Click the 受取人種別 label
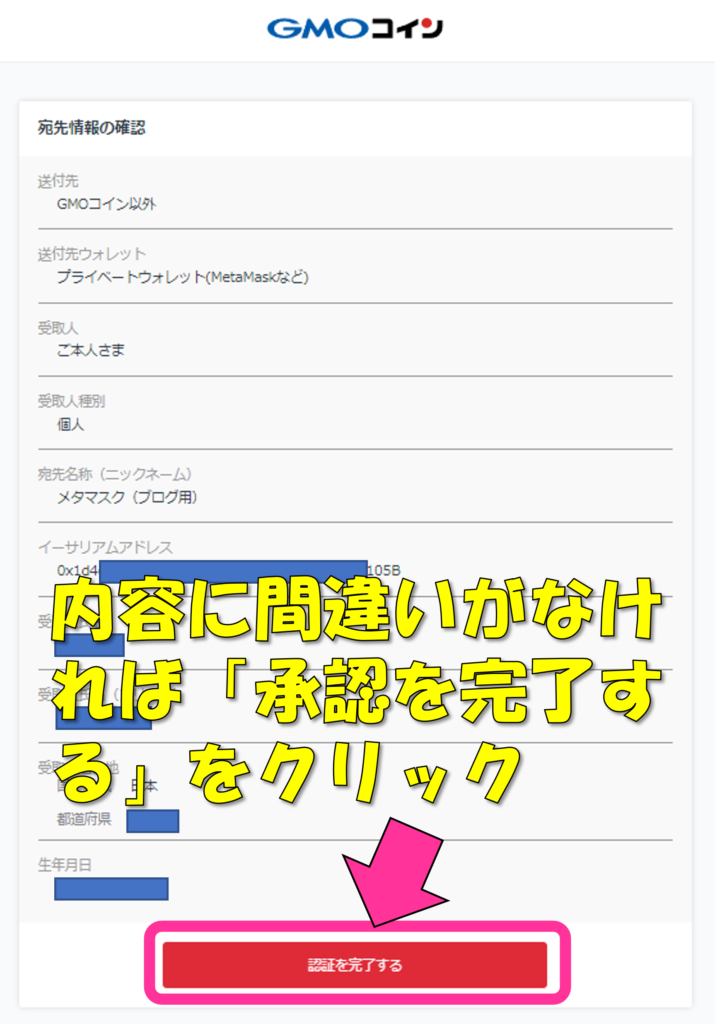The height and width of the screenshot is (1024, 715). (x=71, y=401)
